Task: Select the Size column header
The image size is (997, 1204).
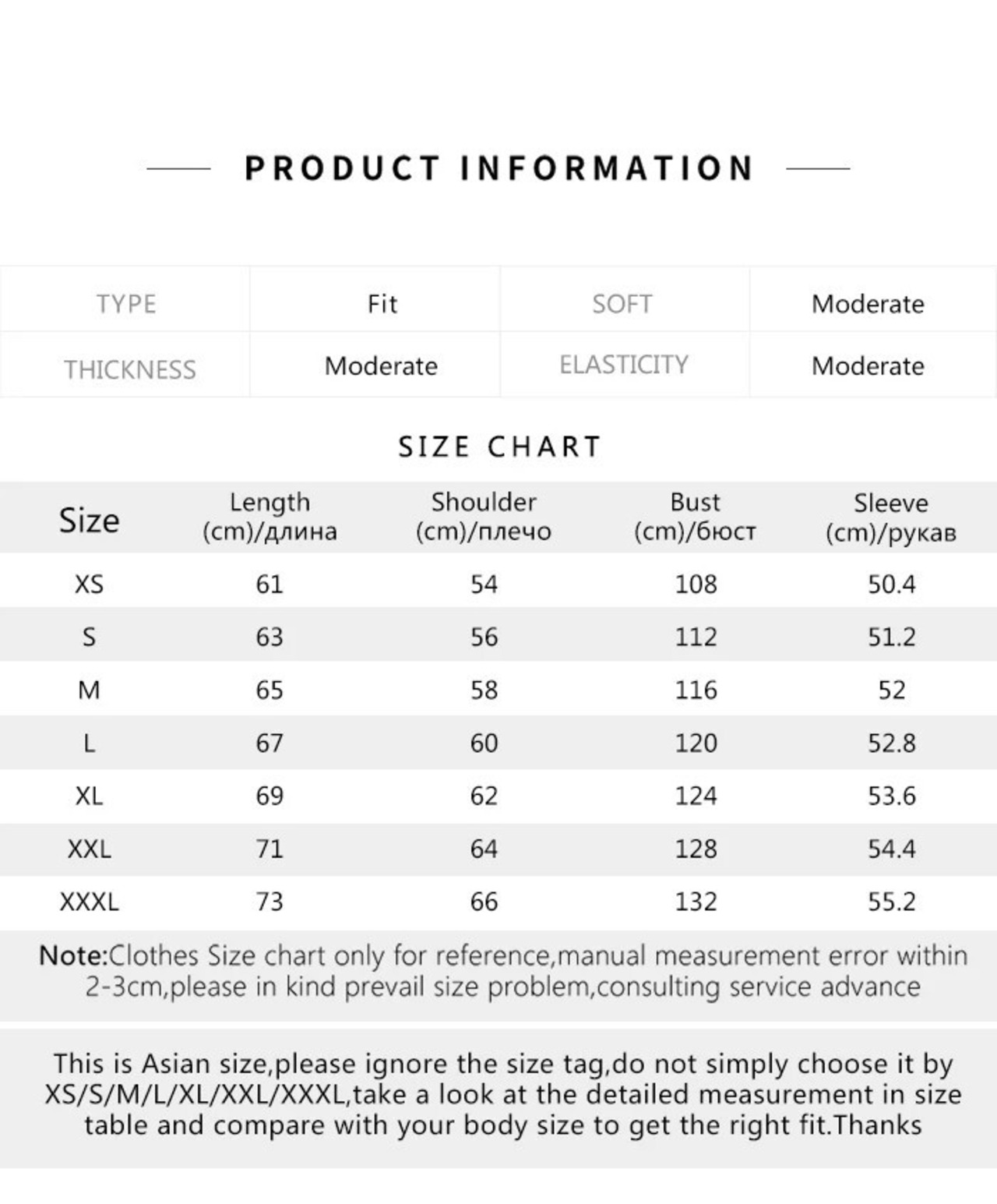Action: 89,520
